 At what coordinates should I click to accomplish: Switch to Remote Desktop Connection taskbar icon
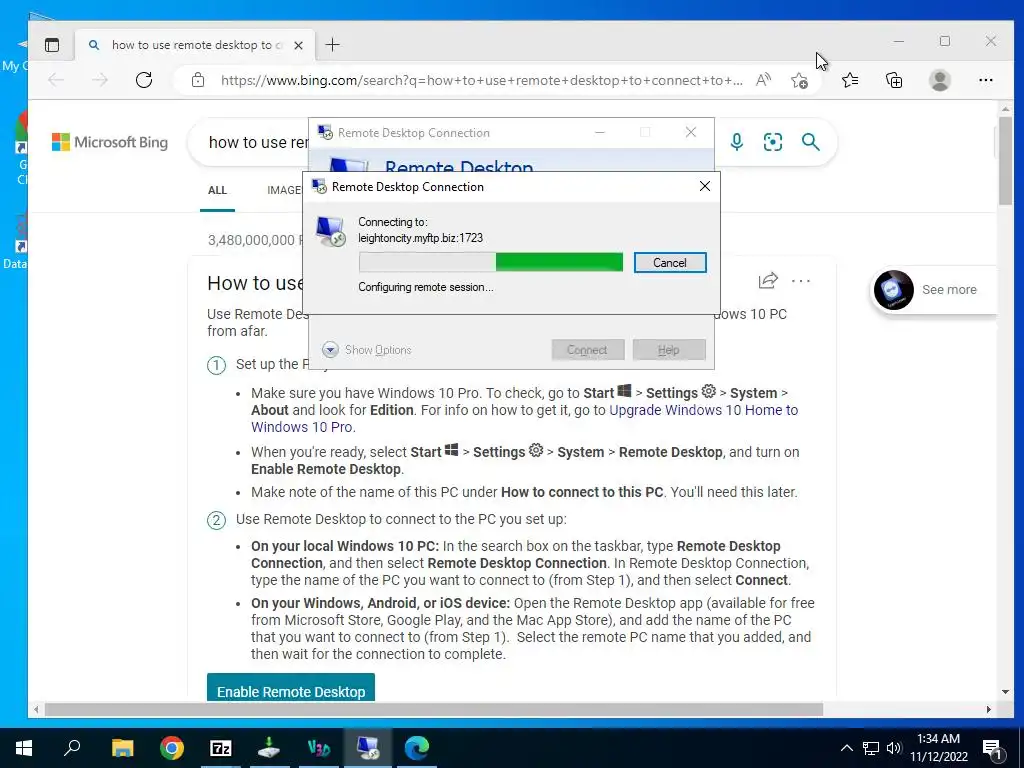368,748
